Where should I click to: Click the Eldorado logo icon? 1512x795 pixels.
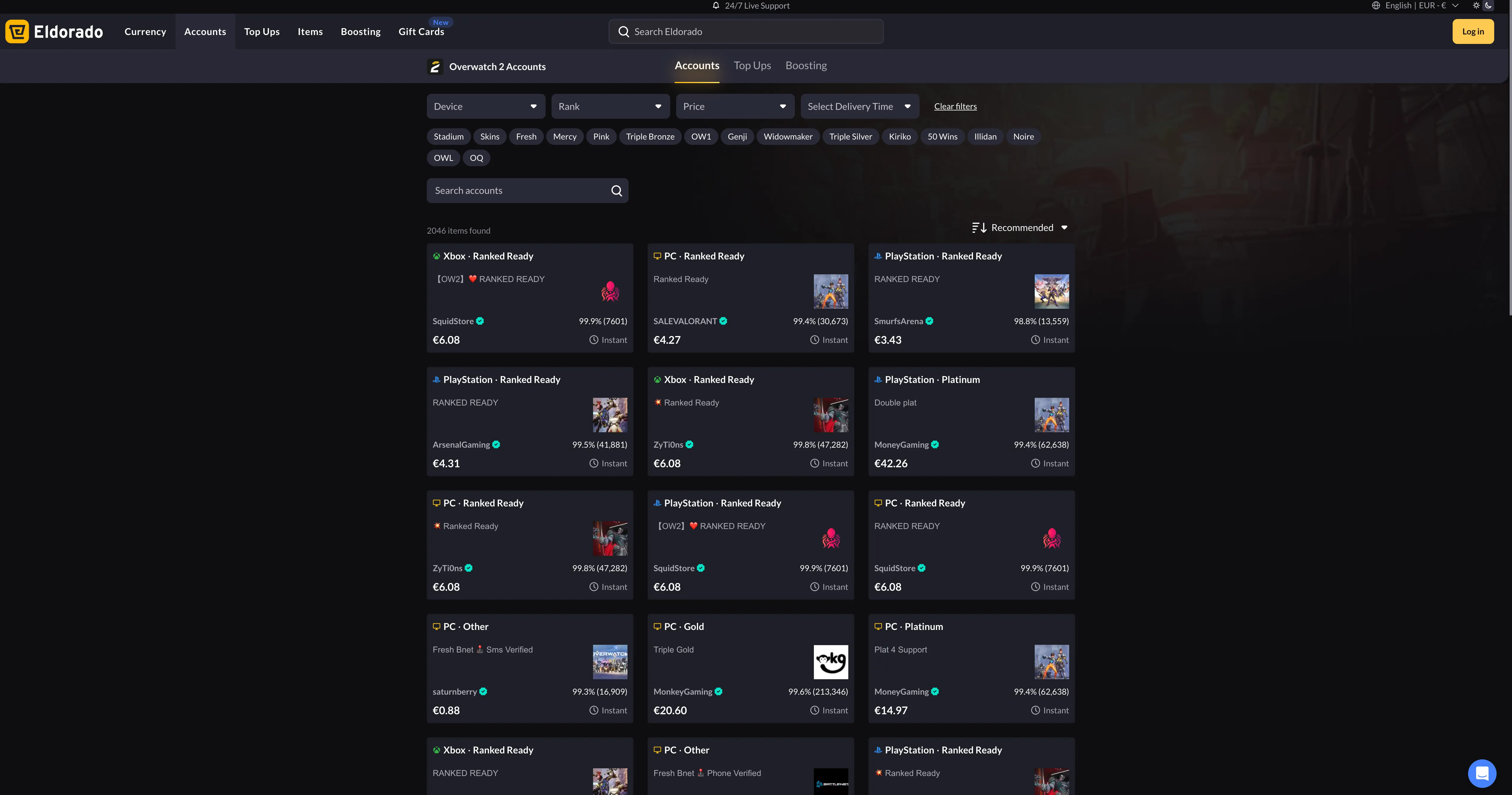coord(17,32)
